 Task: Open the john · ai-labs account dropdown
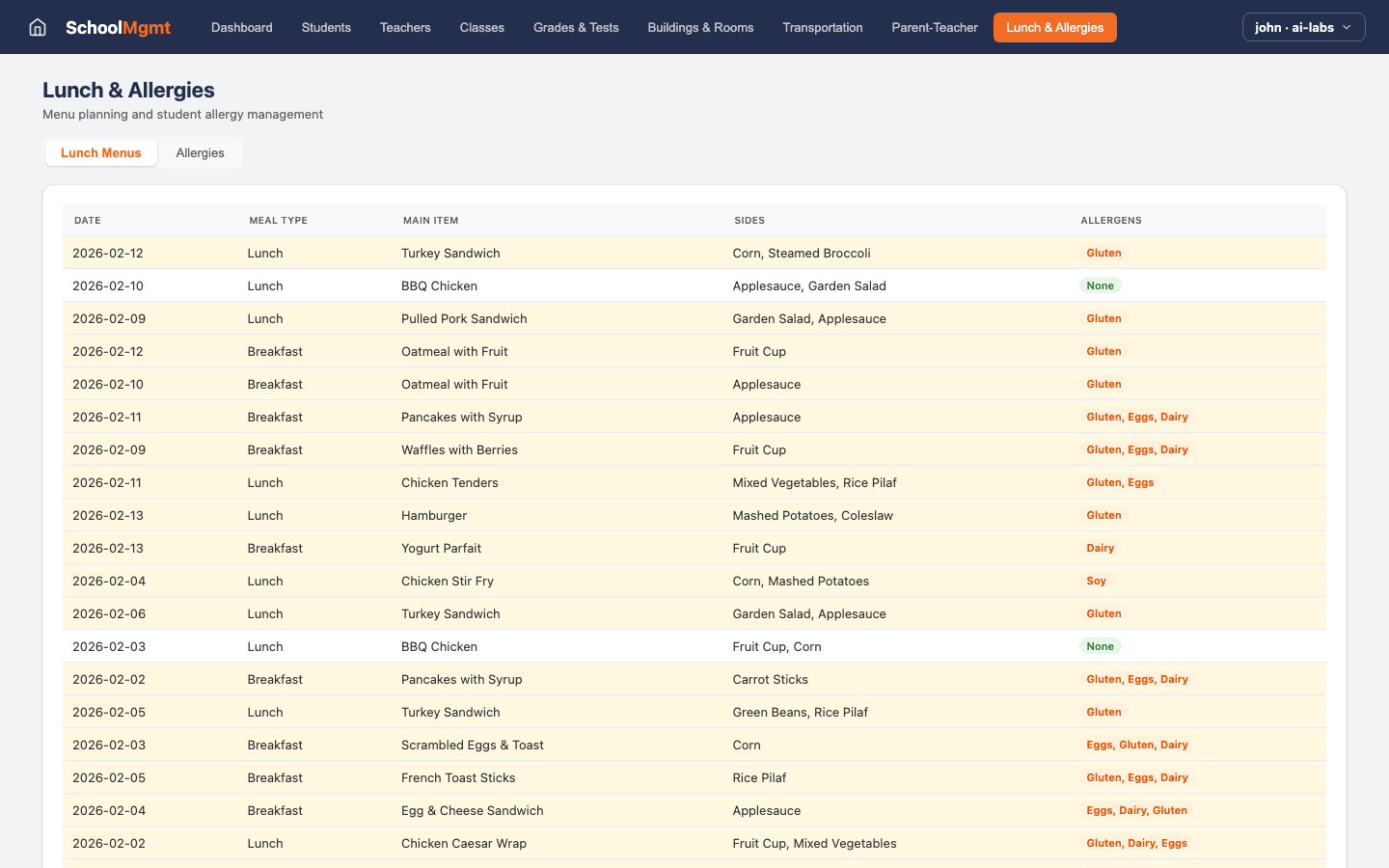1303,27
